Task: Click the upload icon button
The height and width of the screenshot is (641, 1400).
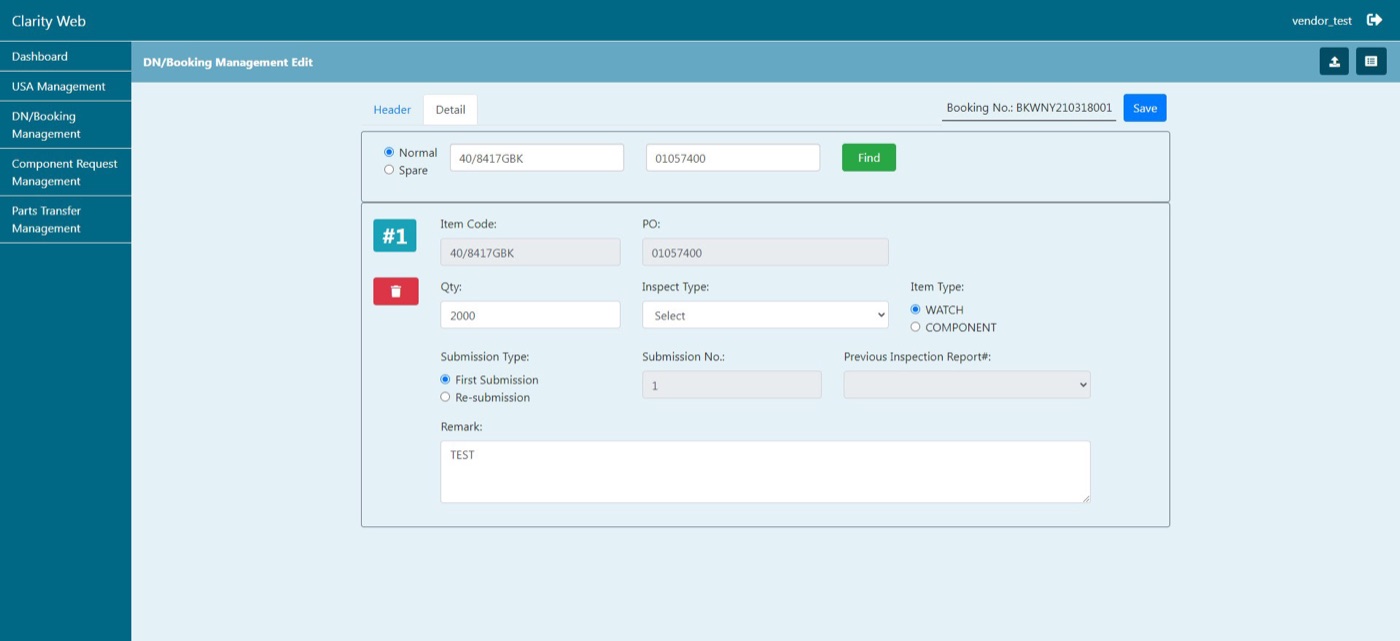Action: 1334,62
